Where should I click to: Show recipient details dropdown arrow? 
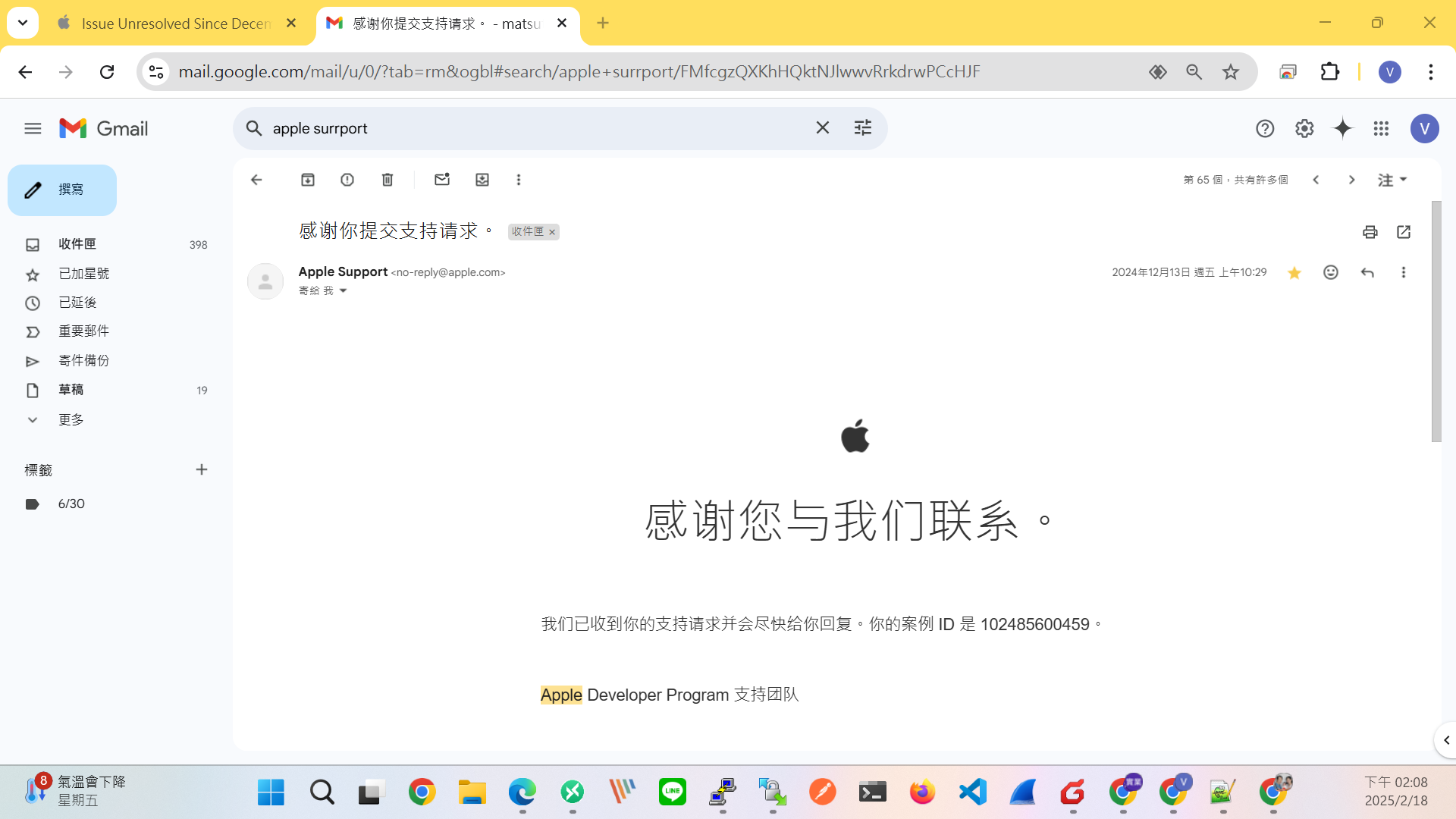pyautogui.click(x=343, y=291)
